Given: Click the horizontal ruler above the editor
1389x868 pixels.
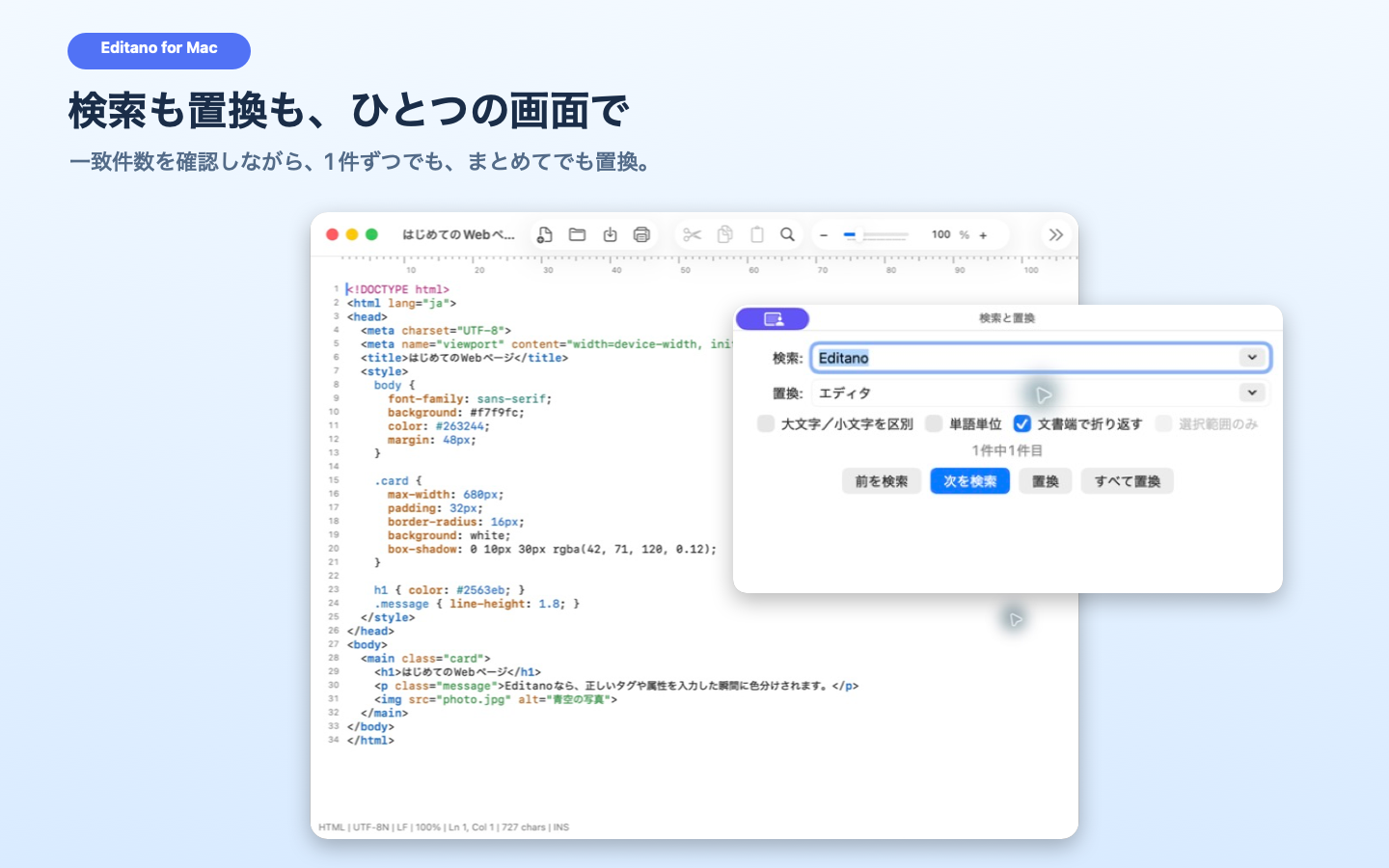Looking at the screenshot, I should tap(694, 263).
